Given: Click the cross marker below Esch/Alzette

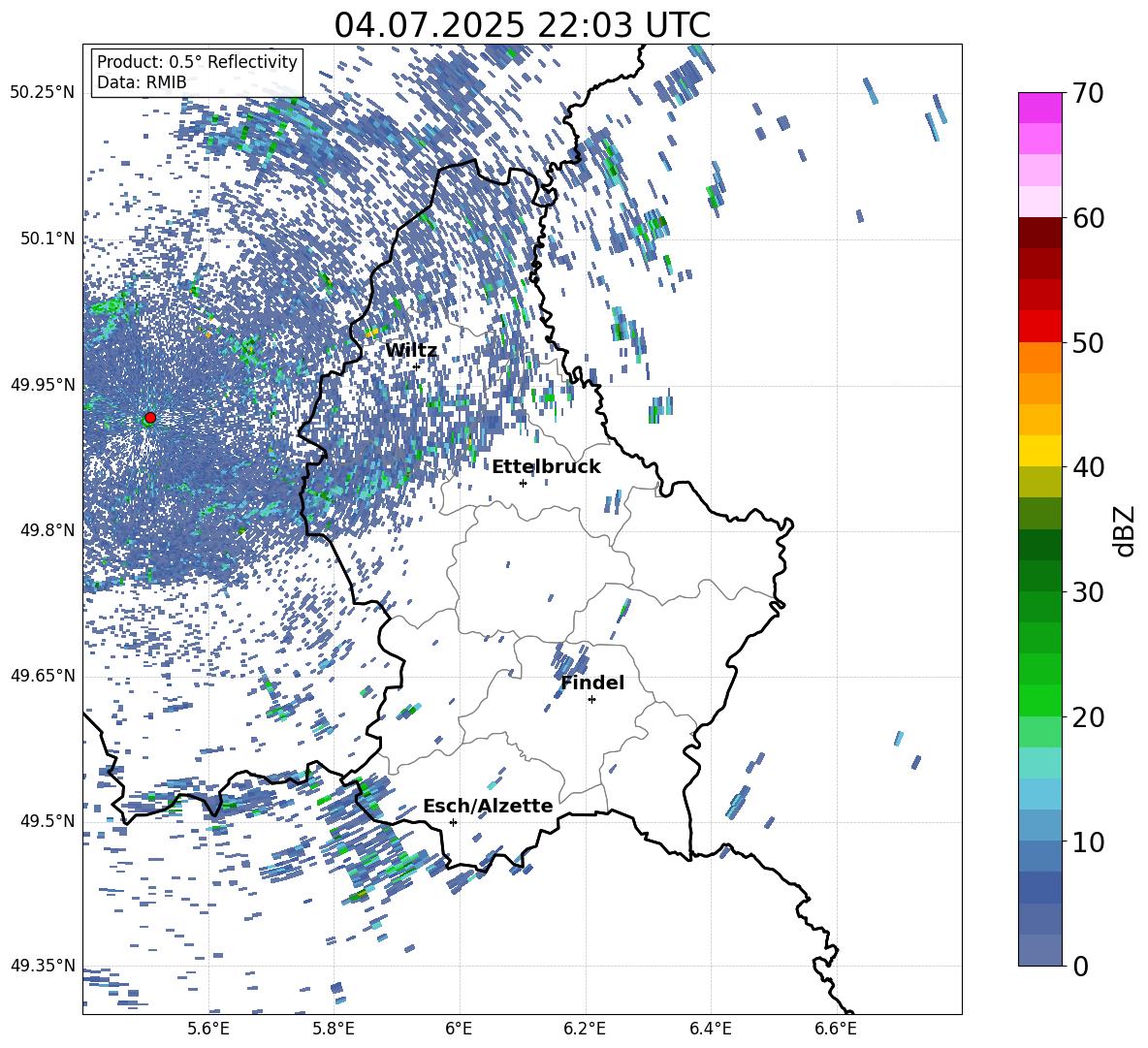Looking at the screenshot, I should pyautogui.click(x=453, y=822).
